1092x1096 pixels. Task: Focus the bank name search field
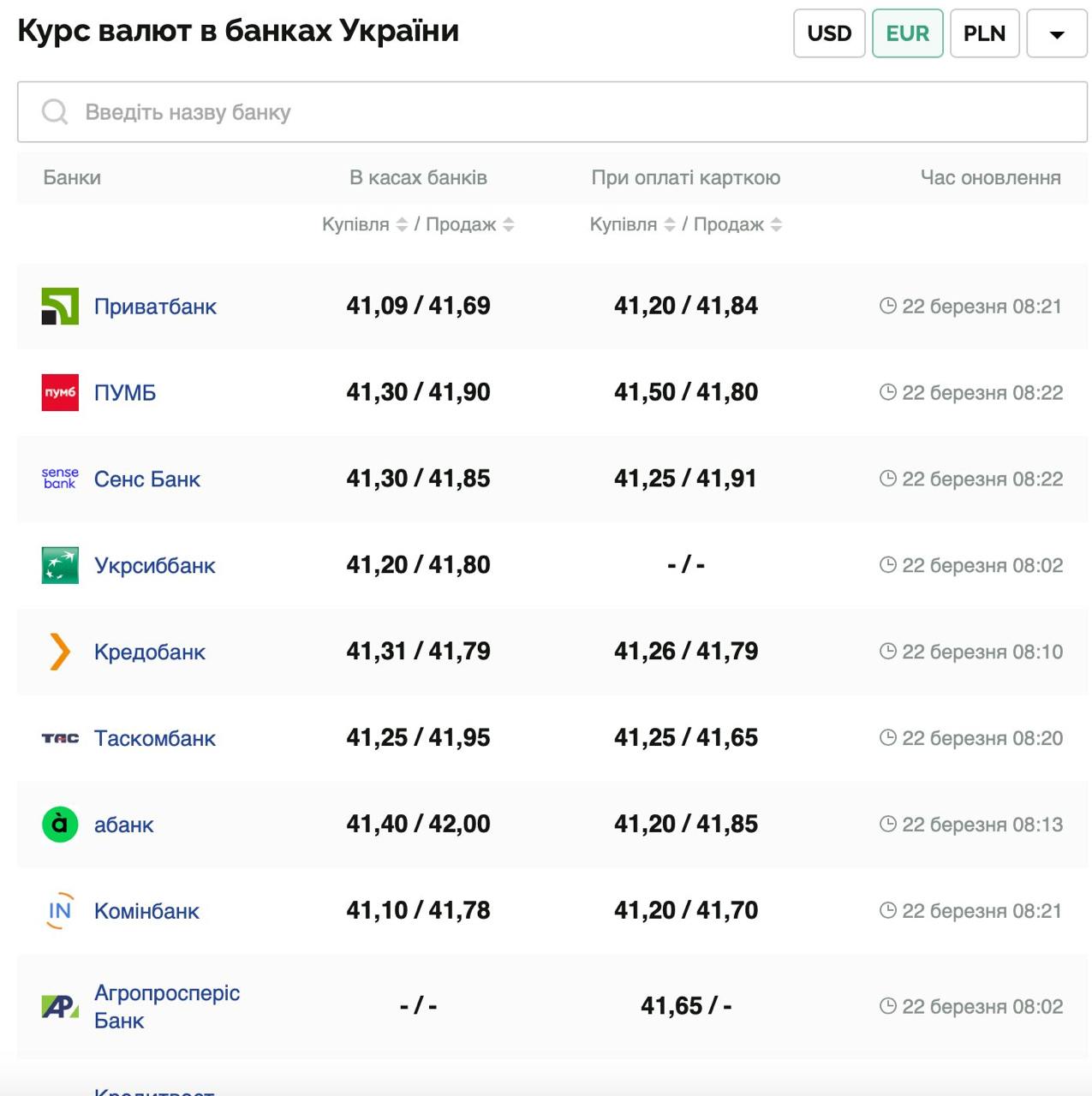[552, 112]
